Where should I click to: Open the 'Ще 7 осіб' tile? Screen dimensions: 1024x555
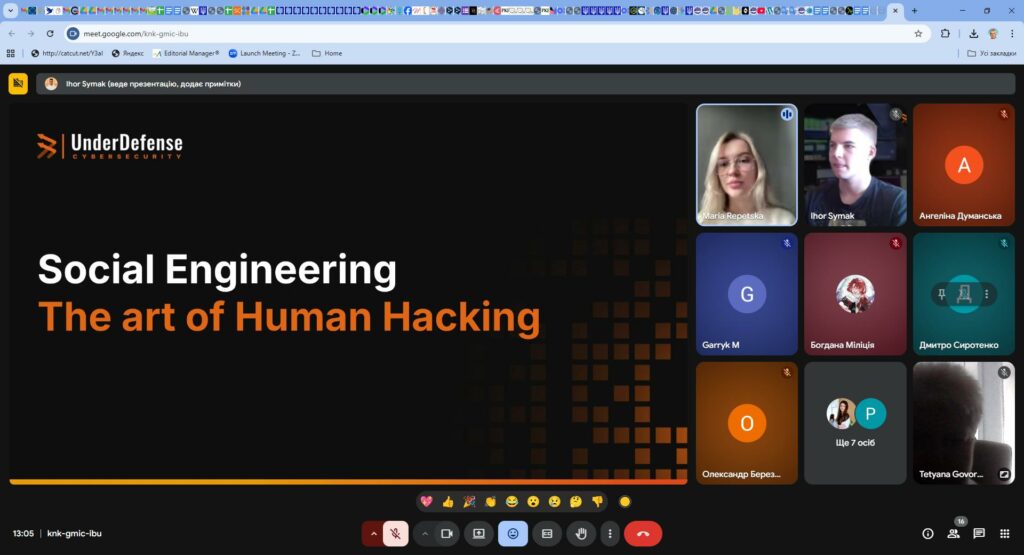point(855,423)
